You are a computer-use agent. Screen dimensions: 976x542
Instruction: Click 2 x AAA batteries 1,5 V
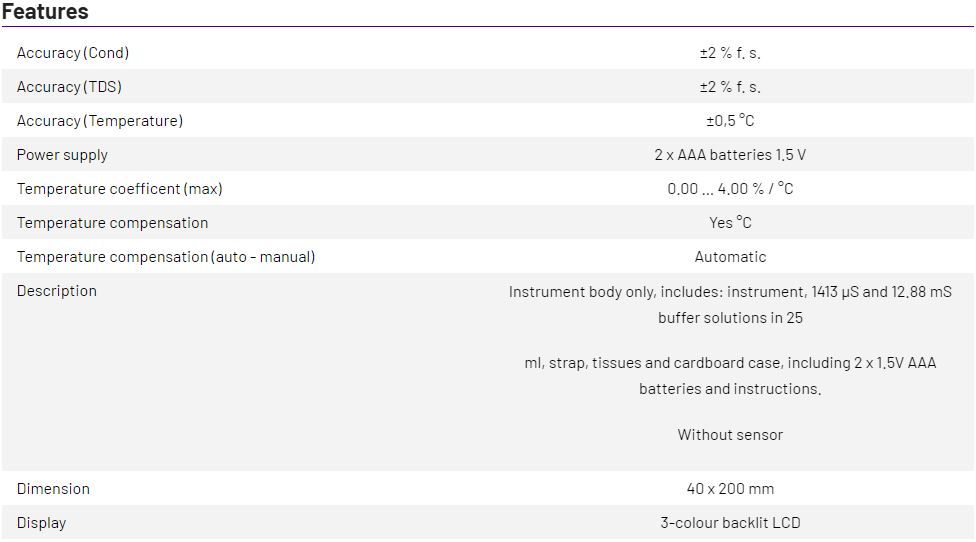(730, 155)
